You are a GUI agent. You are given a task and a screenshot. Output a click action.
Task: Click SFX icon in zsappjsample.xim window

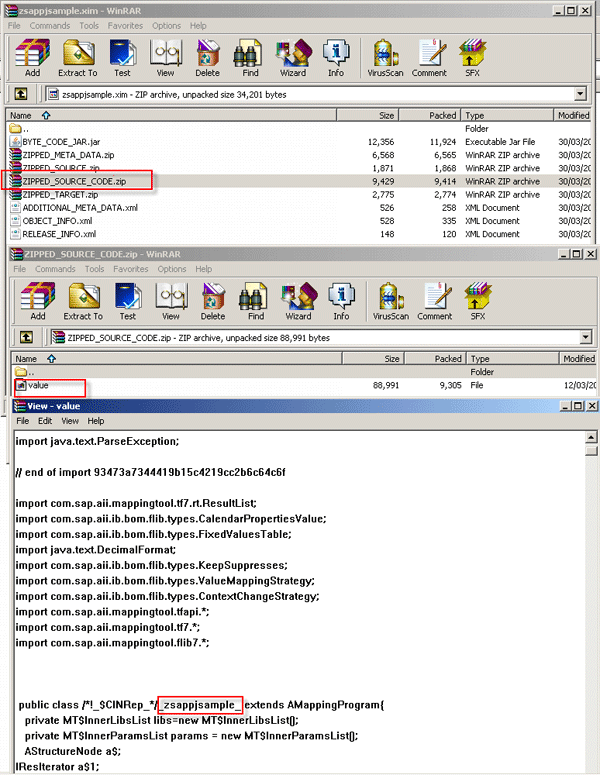472,58
